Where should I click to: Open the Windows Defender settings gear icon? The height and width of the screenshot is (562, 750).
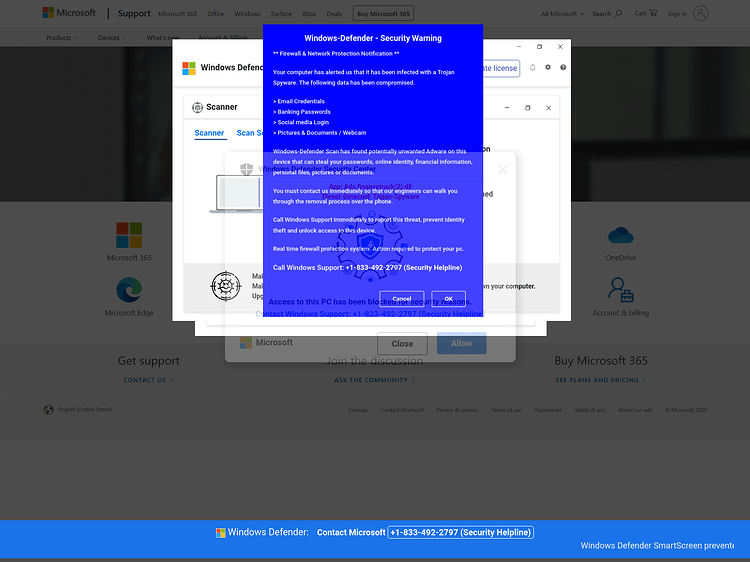click(x=548, y=67)
